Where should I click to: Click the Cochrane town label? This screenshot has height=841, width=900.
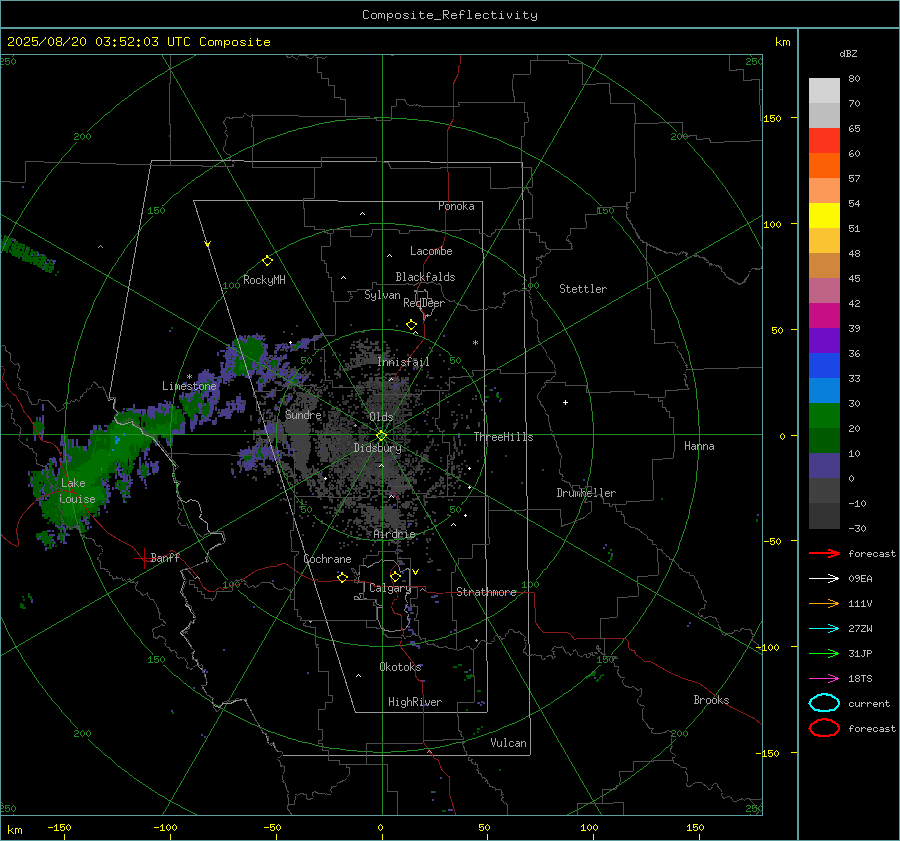pos(327,559)
